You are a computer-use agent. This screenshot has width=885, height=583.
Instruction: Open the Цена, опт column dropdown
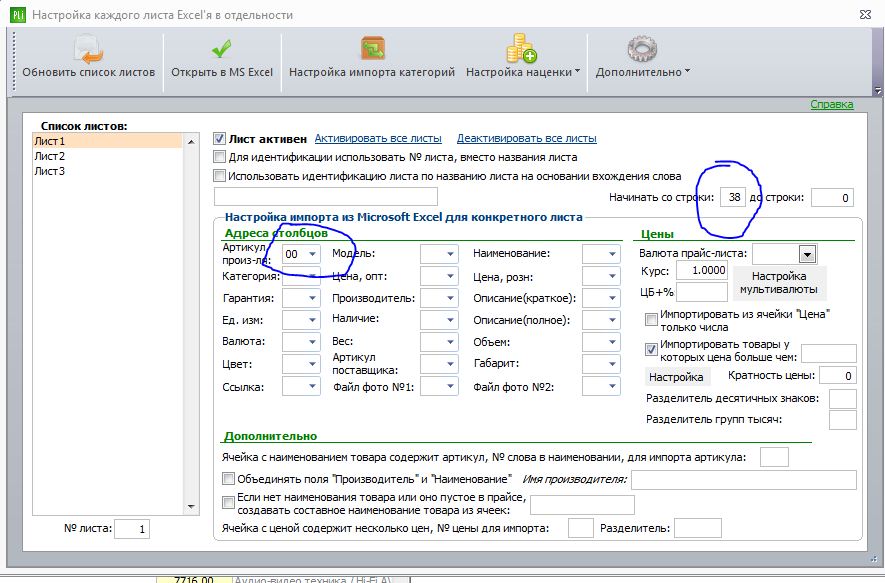450,277
